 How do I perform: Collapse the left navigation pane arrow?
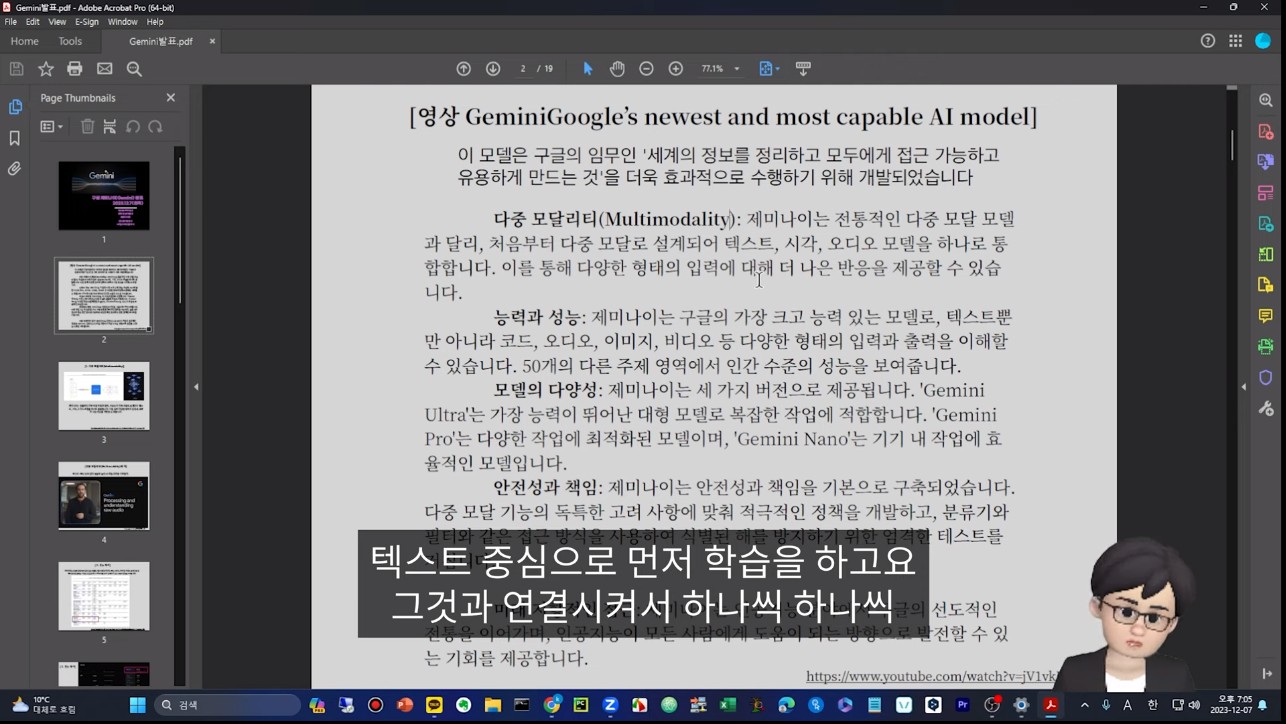tap(196, 387)
